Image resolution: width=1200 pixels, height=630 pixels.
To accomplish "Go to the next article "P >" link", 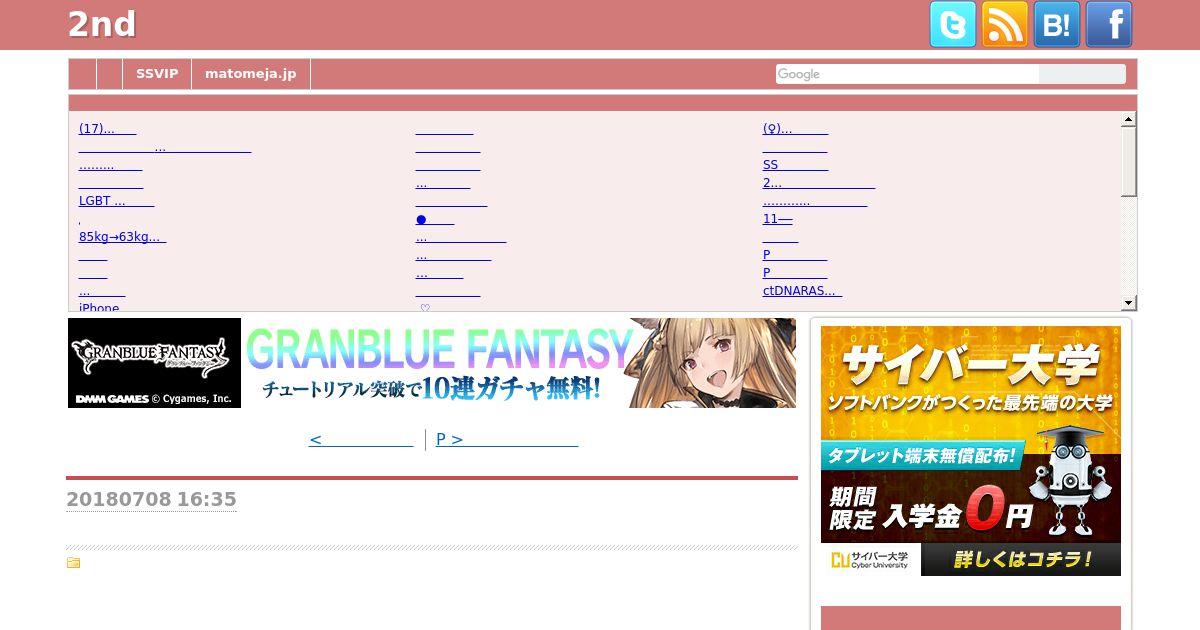I will 507,439.
